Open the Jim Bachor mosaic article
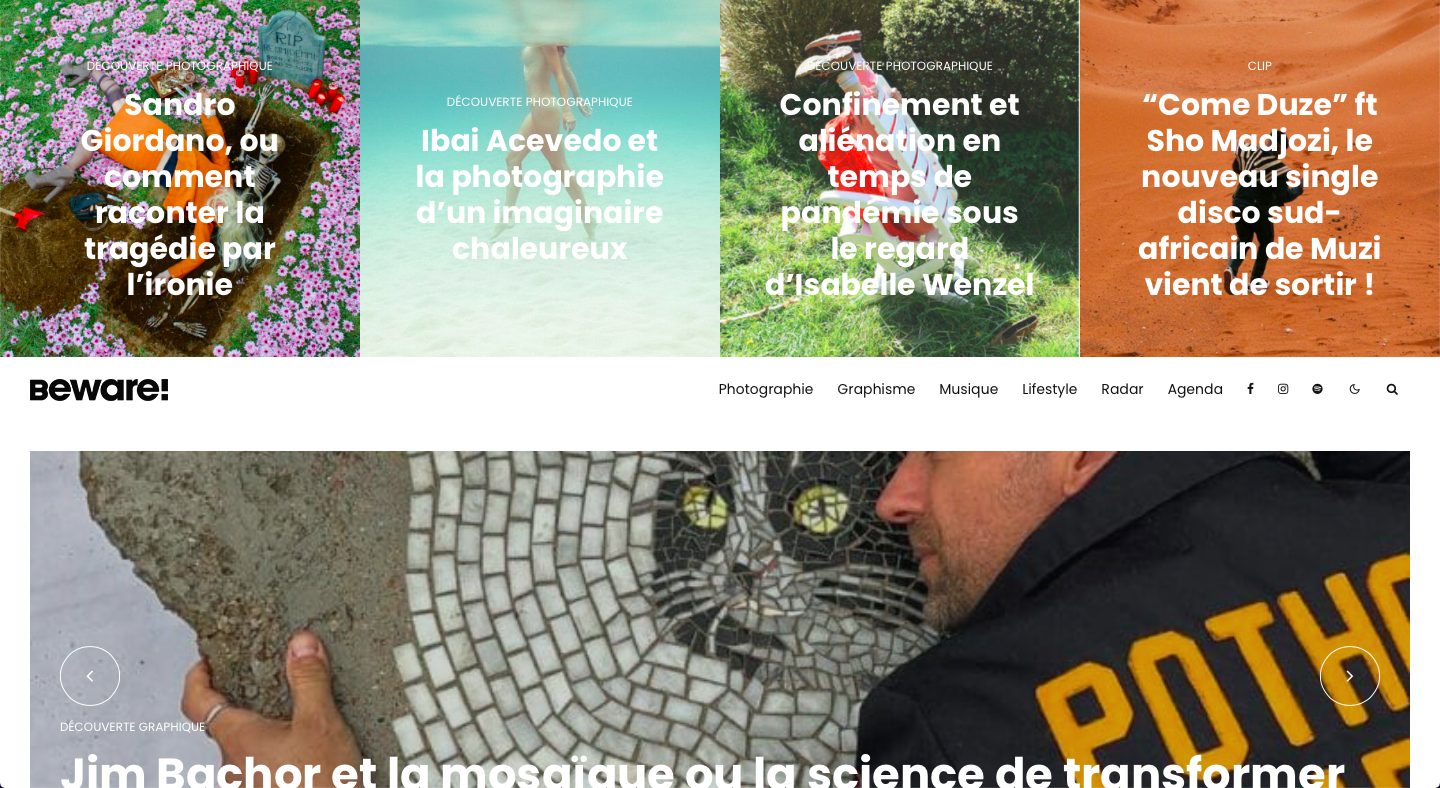1440x788 pixels. point(703,768)
